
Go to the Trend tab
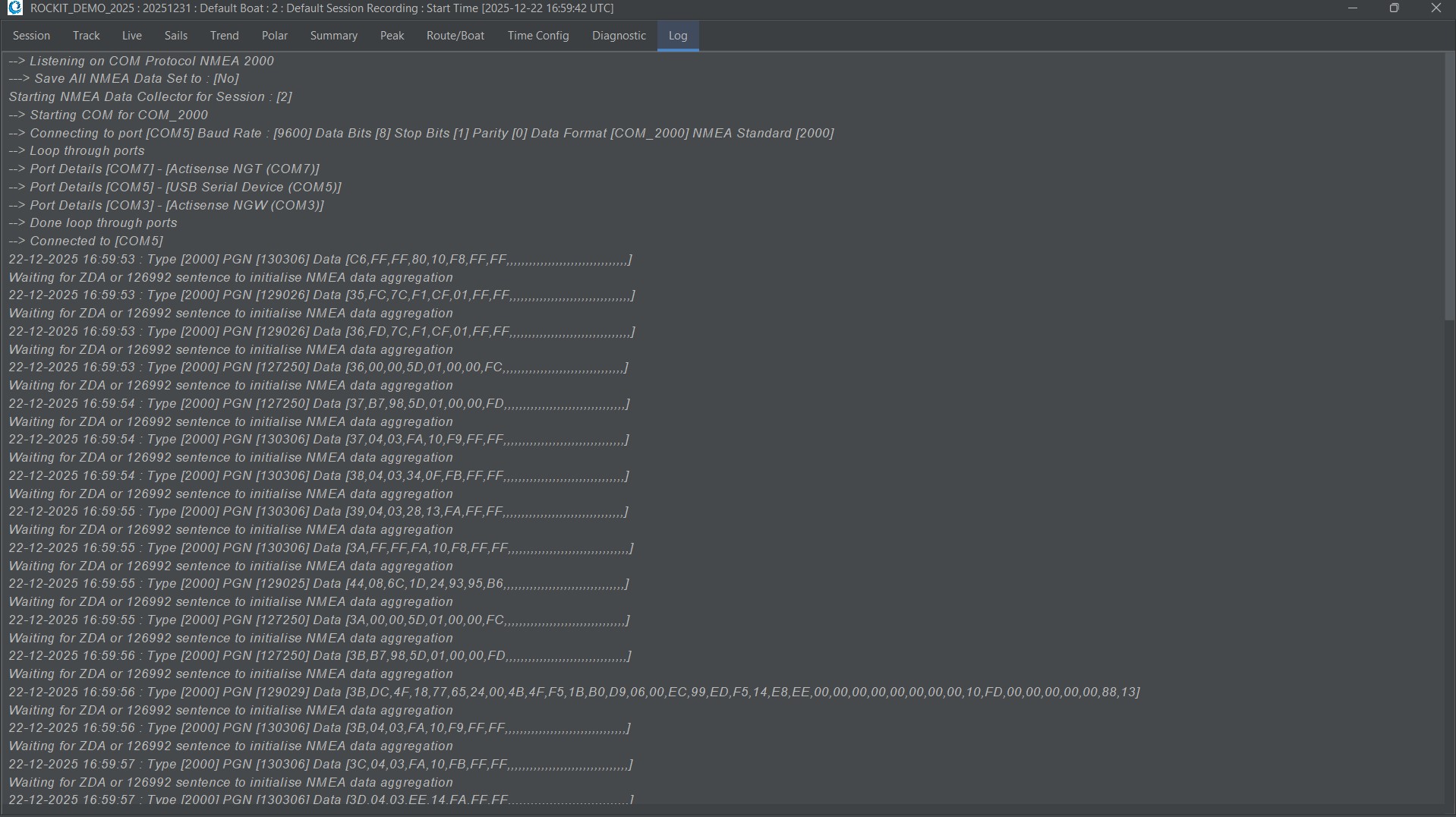click(x=224, y=36)
